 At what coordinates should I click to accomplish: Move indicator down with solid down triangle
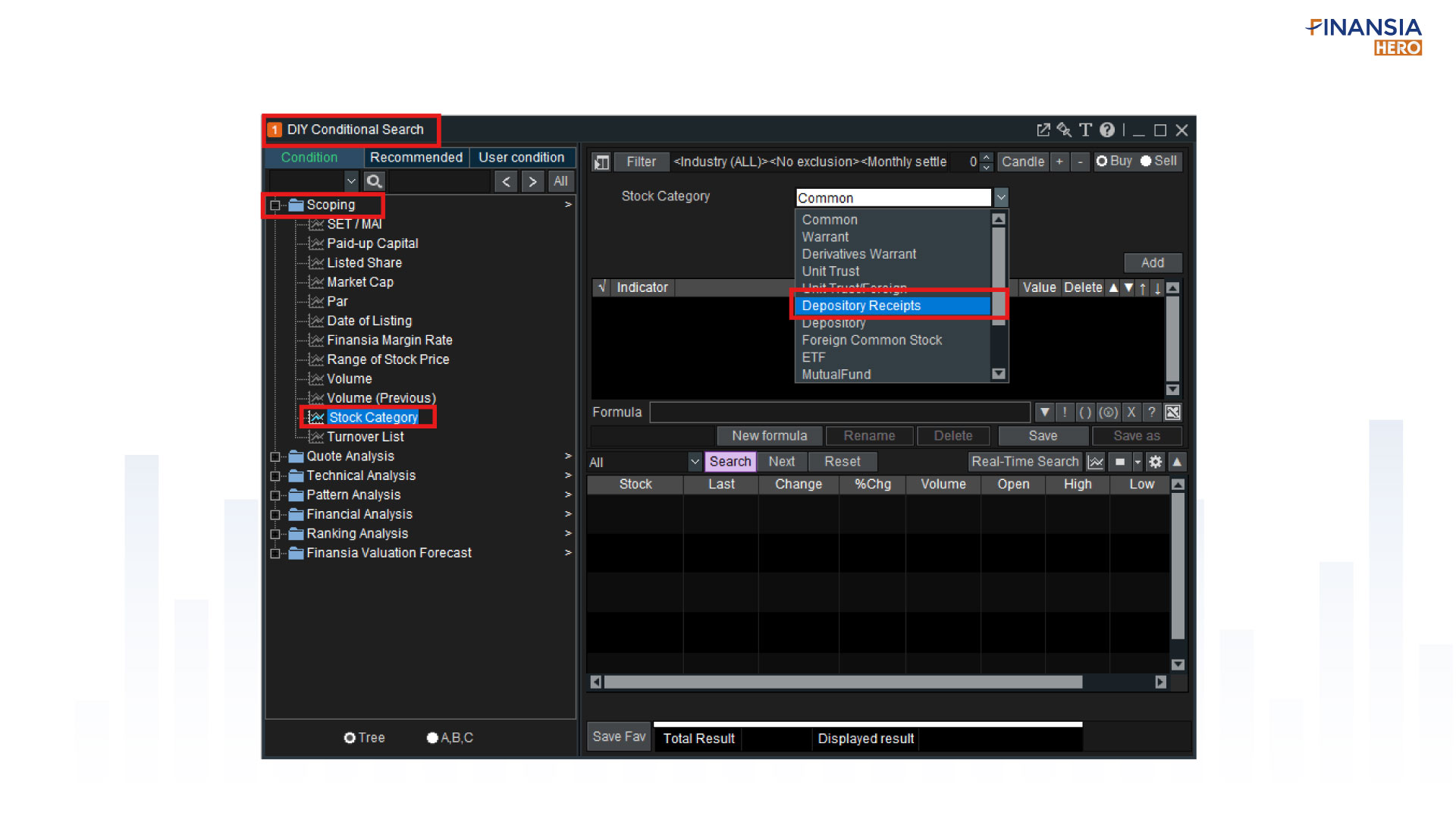[x=1128, y=288]
